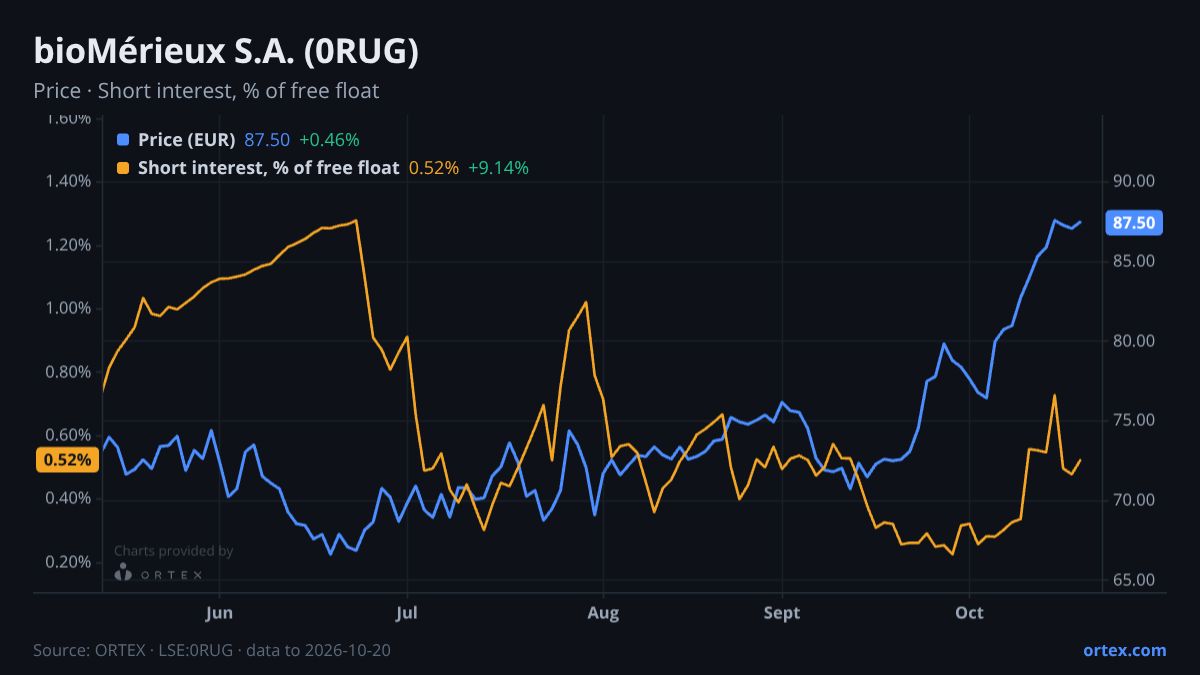
Task: Click the 1.40% left axis label
Action: click(x=68, y=182)
